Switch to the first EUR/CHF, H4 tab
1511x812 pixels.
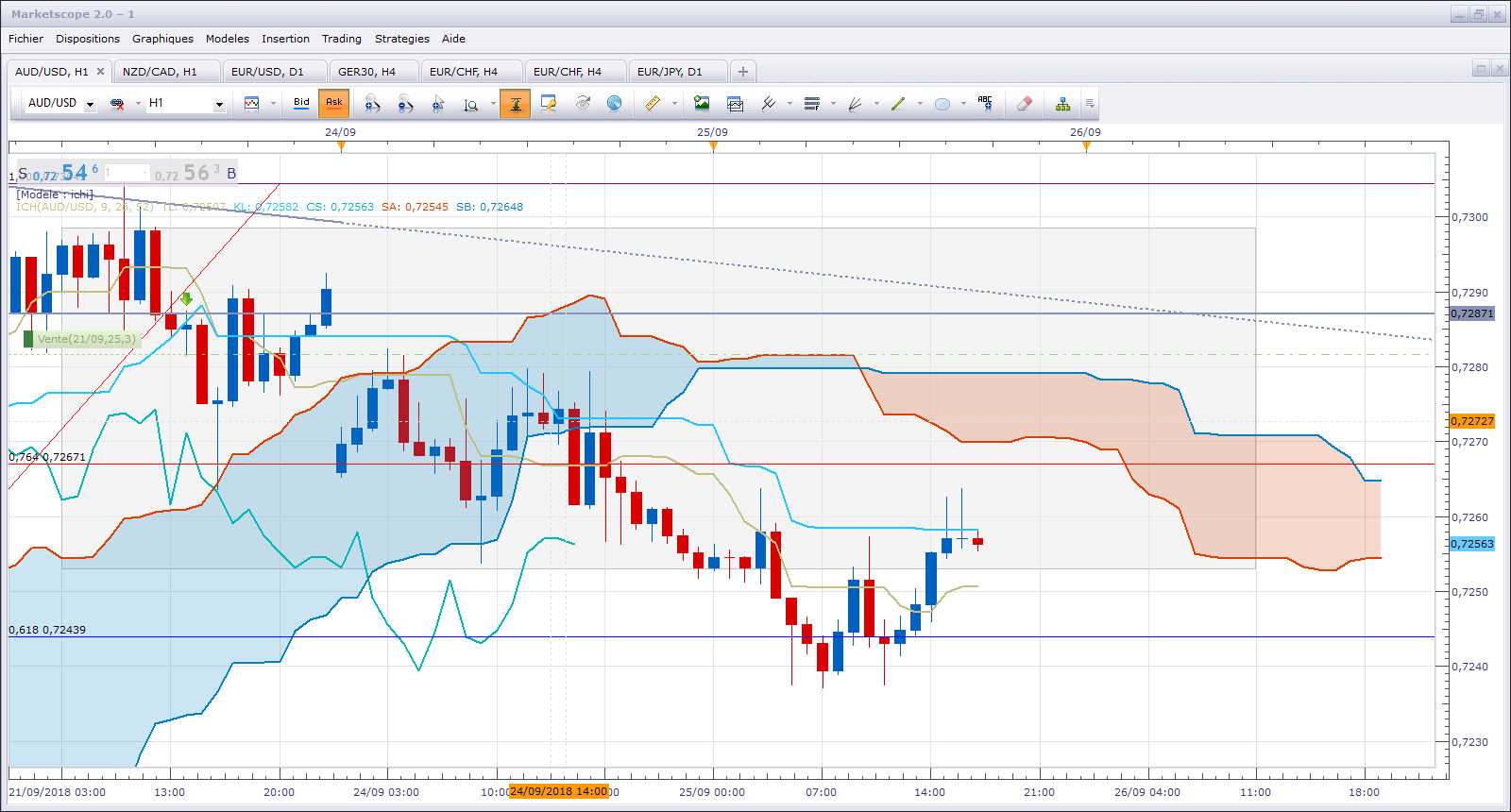pyautogui.click(x=472, y=72)
